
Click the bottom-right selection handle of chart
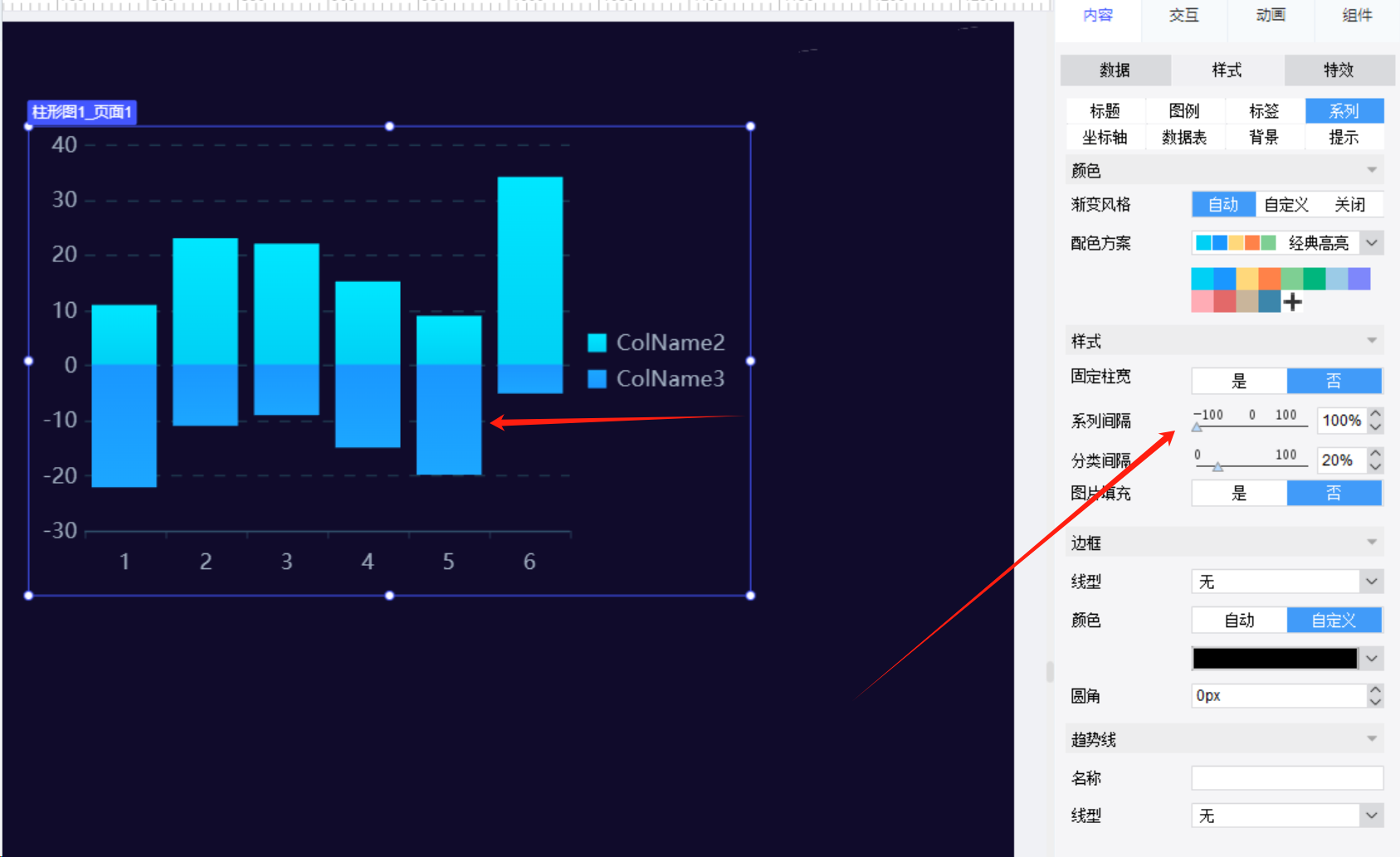coord(750,596)
